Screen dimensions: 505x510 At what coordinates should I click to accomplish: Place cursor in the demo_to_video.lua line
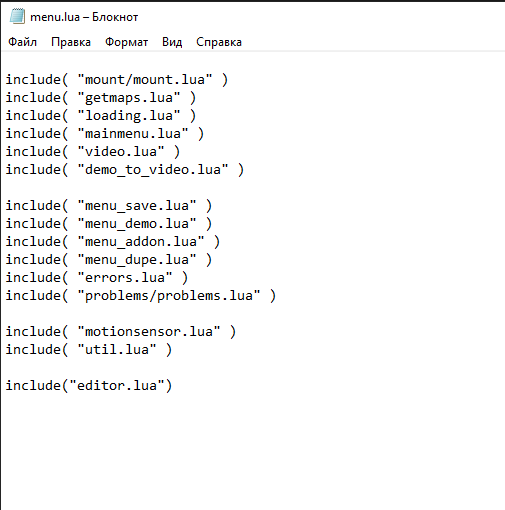[125, 170]
